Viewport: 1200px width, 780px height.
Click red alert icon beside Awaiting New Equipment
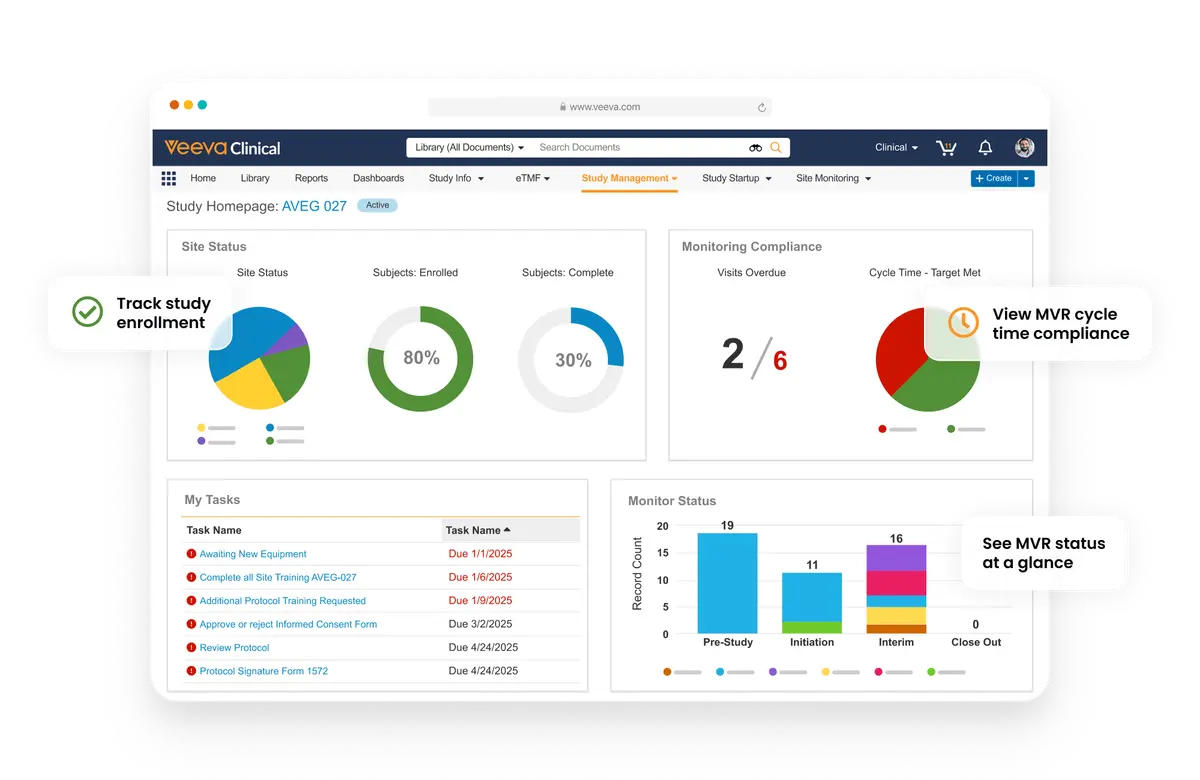[191, 554]
